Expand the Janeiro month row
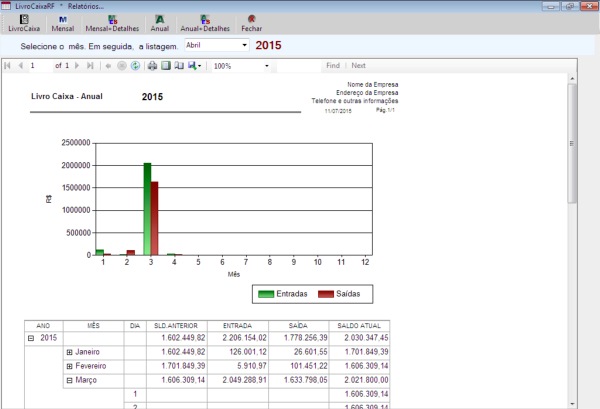 69,352
